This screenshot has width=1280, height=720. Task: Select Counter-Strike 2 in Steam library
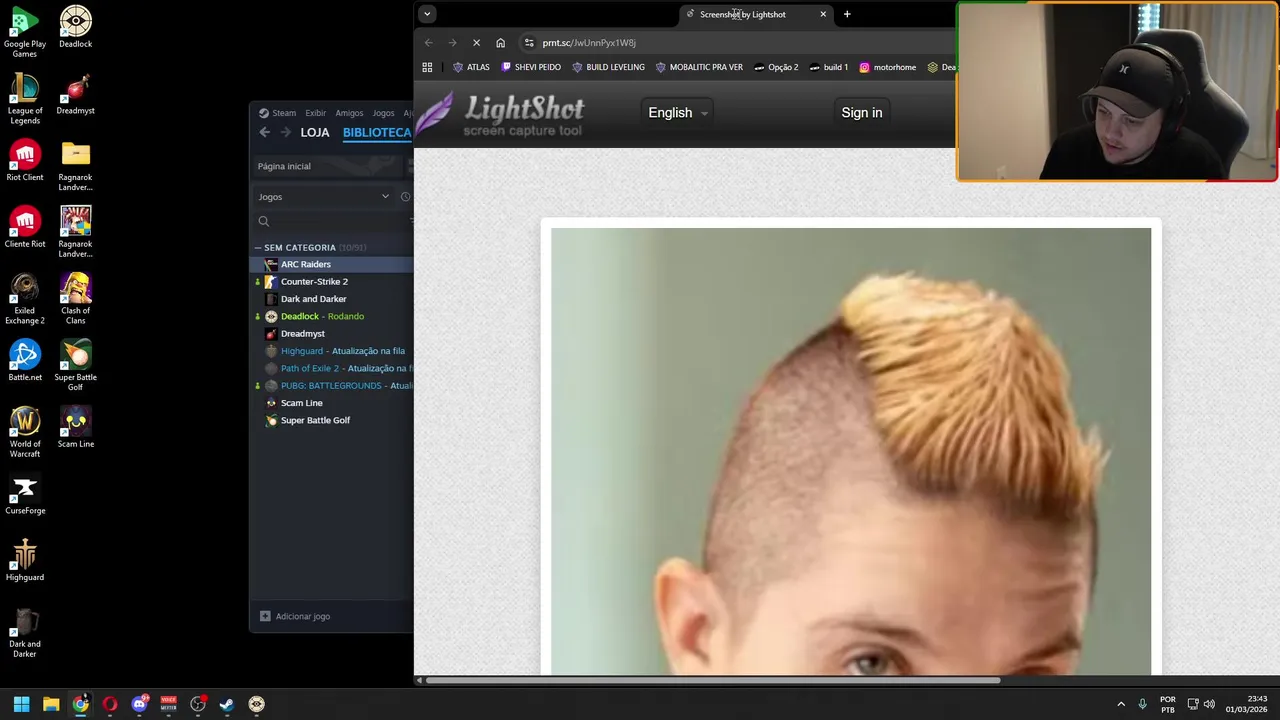click(332, 282)
